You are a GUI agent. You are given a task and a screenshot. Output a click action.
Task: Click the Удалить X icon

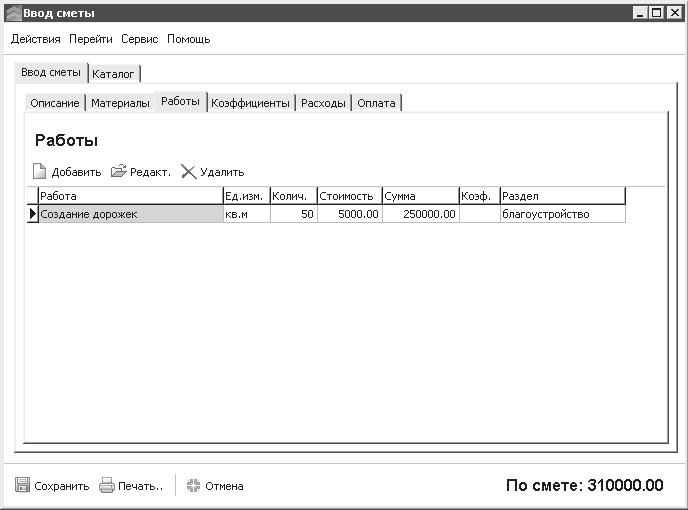pyautogui.click(x=188, y=171)
